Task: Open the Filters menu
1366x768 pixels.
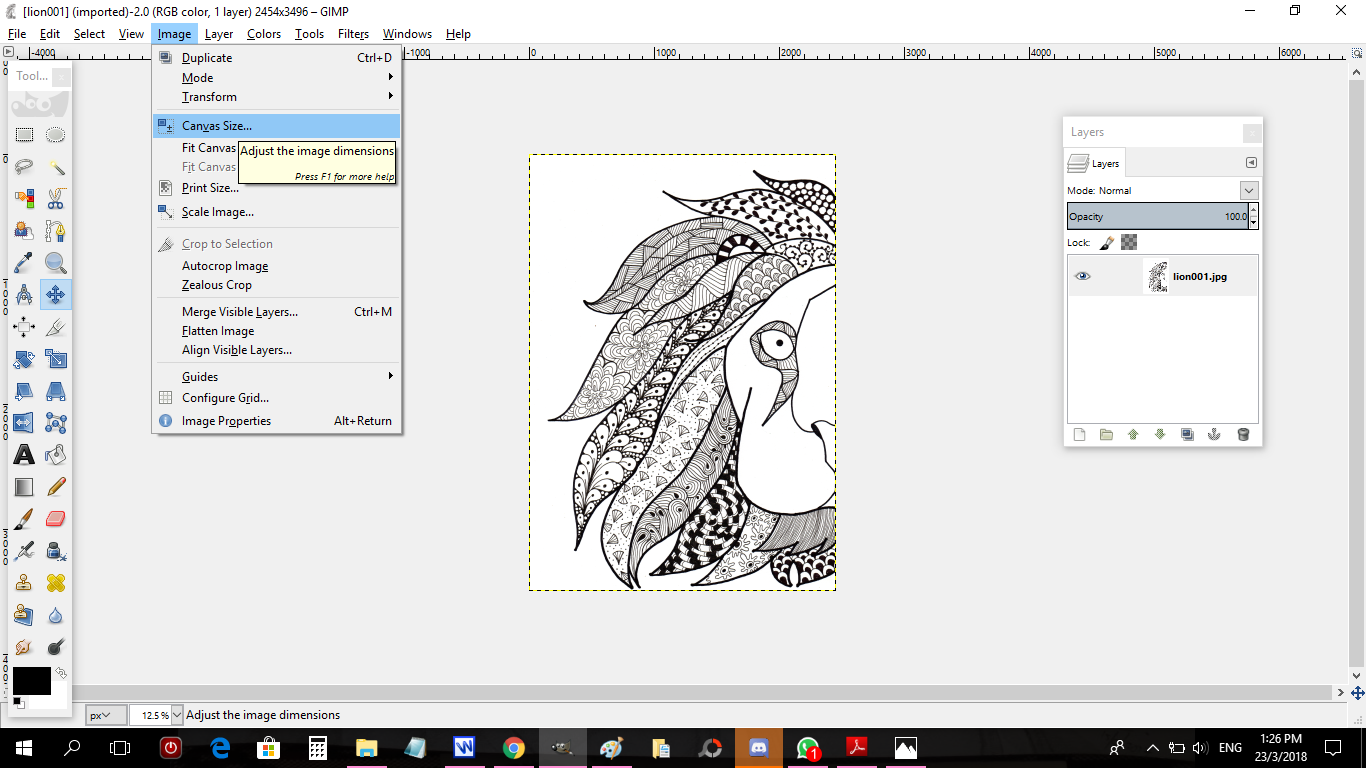Action: click(353, 34)
